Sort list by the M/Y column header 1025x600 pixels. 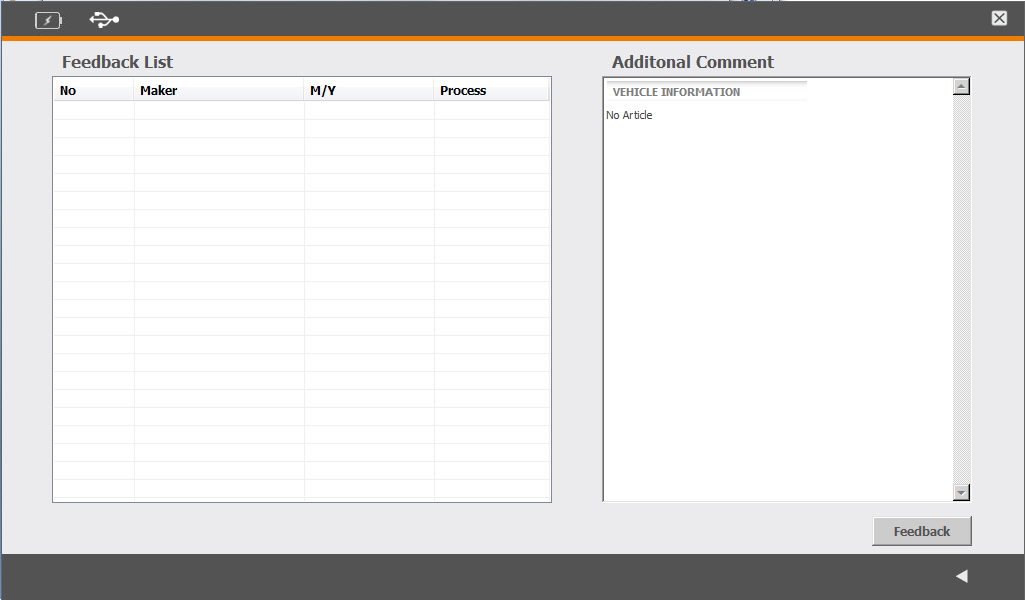368,91
